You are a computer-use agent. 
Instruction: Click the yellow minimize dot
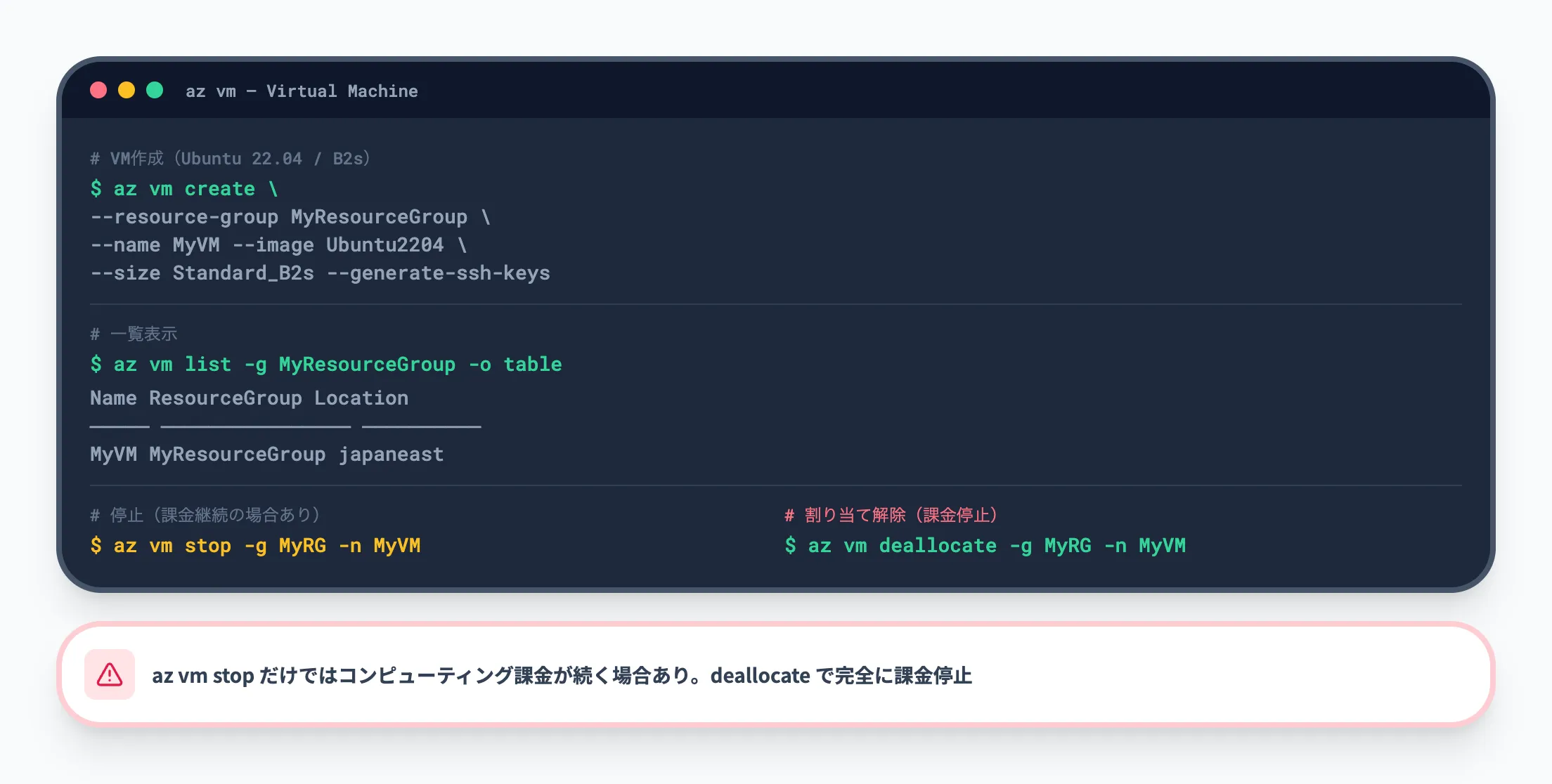coord(127,91)
